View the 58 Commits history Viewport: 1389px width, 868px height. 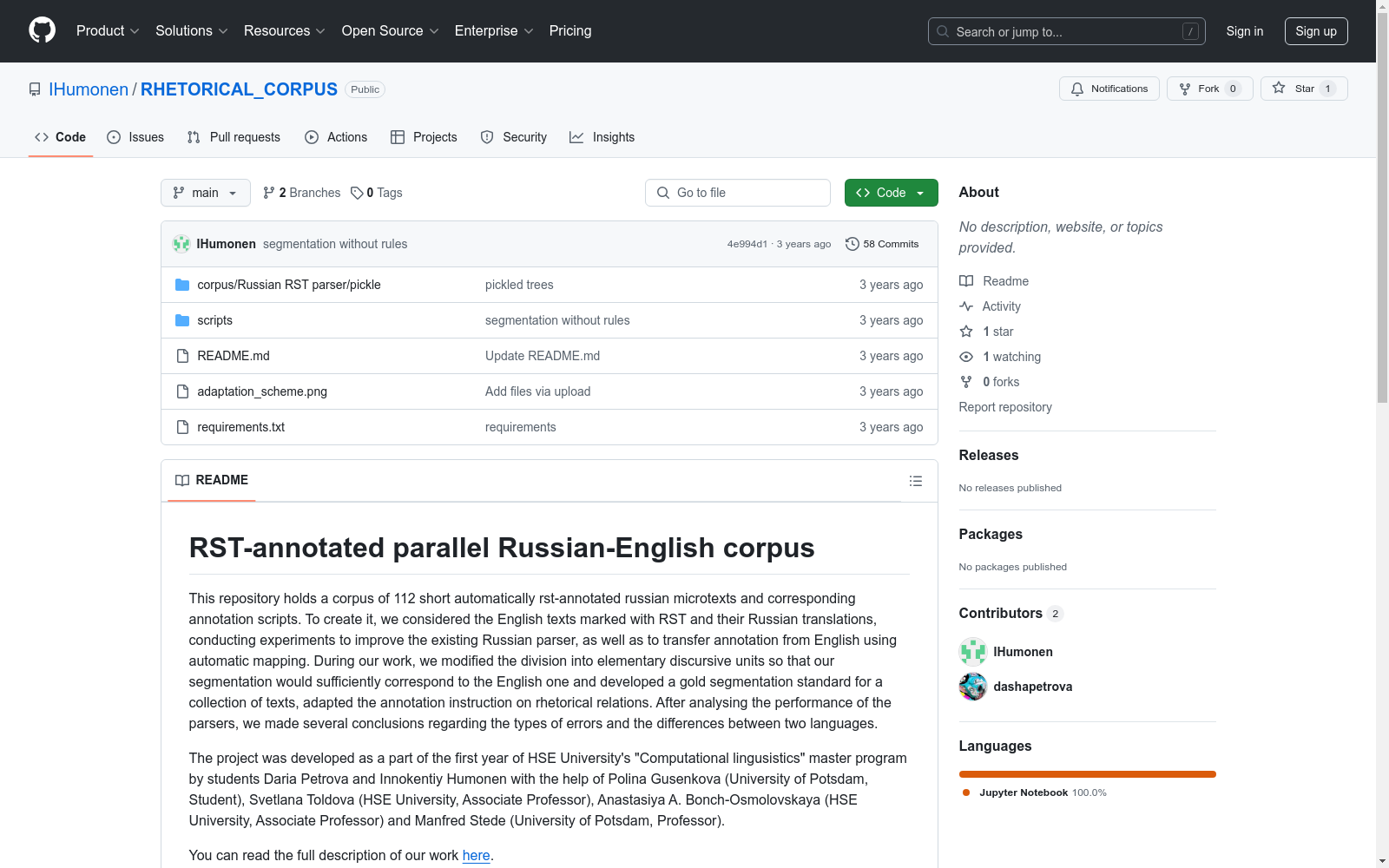[882, 244]
